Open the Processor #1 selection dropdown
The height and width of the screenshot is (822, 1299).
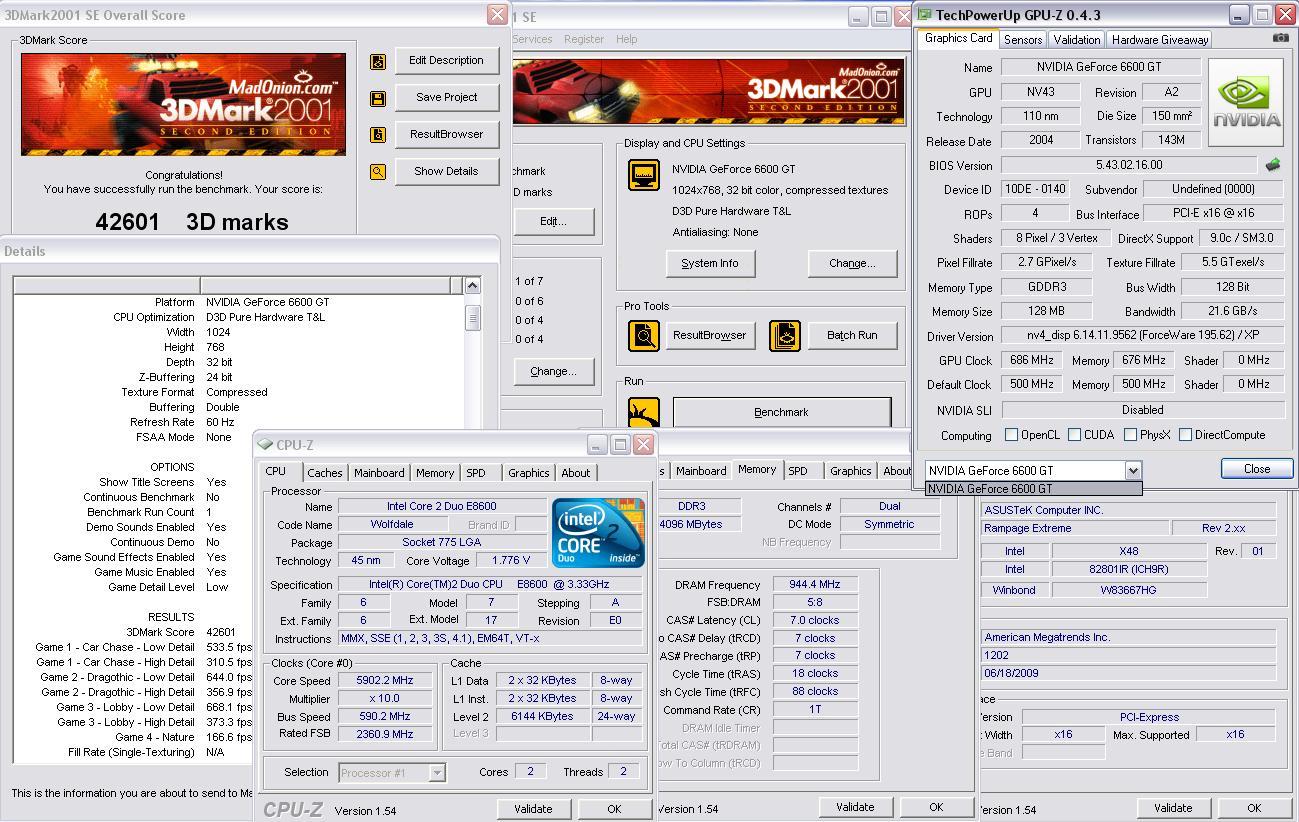(x=437, y=772)
